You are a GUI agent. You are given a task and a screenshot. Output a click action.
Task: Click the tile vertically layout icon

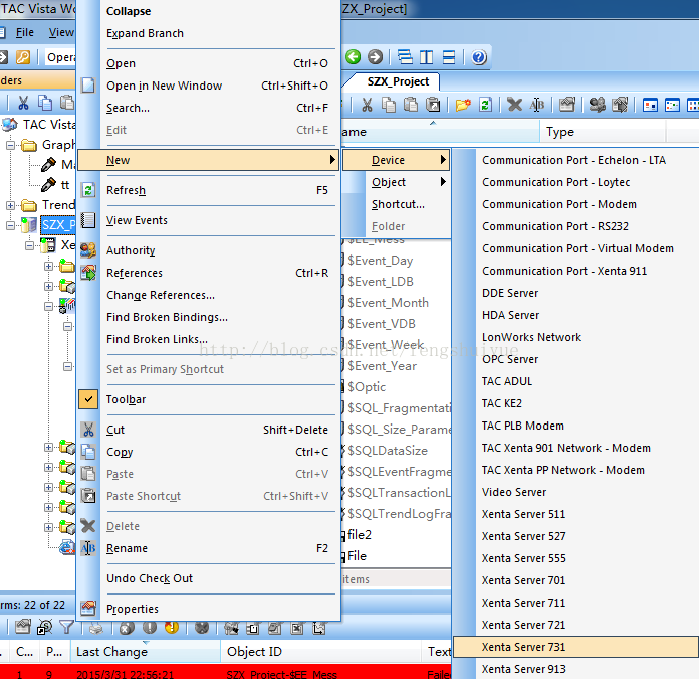point(427,57)
